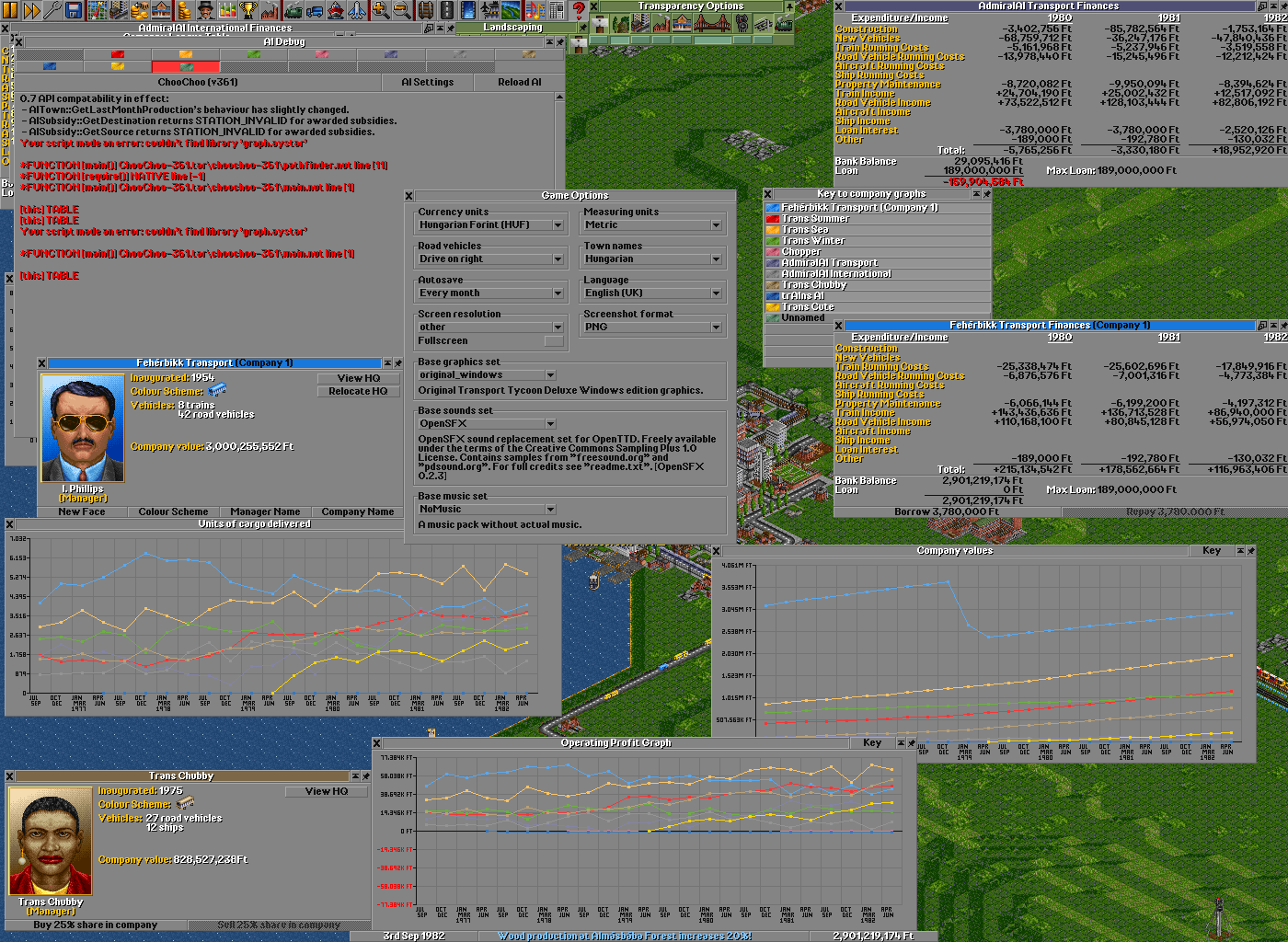The width and height of the screenshot is (1288, 942).
Task: Open the Base graphics set dropdown
Action: point(487,375)
